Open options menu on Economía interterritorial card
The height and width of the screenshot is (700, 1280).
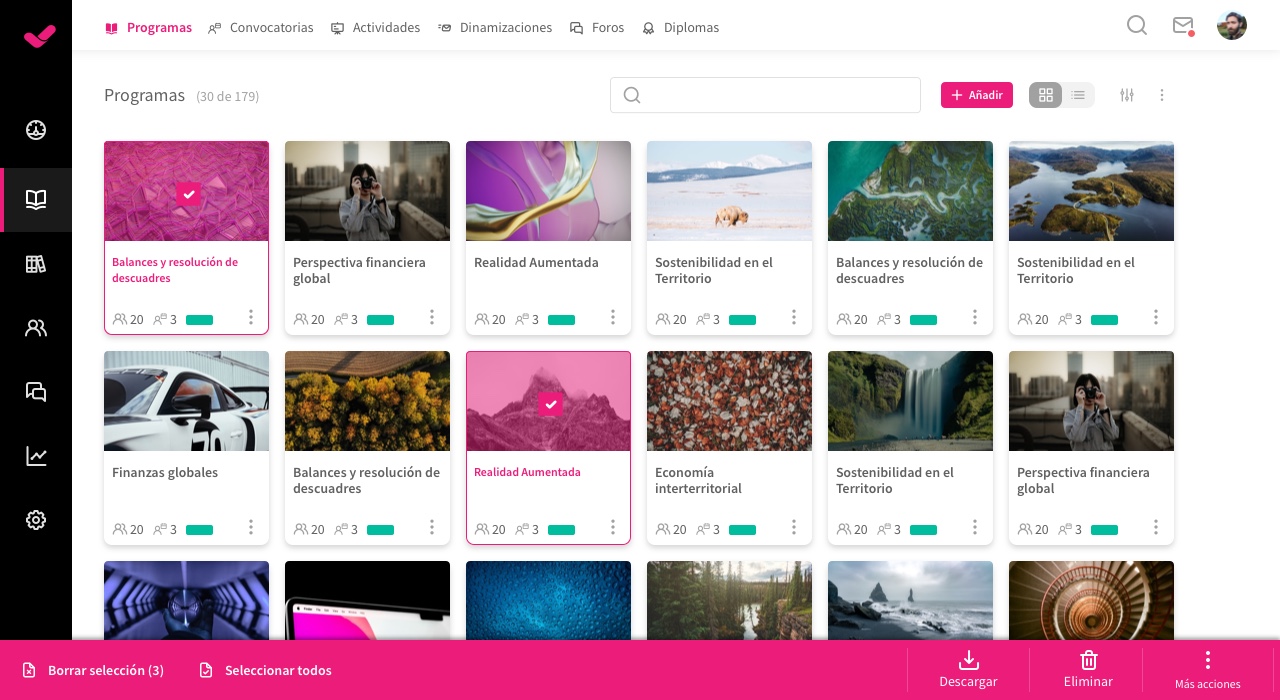point(794,527)
